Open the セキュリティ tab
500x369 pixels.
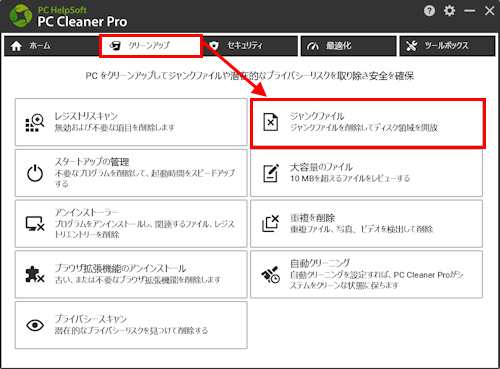pyautogui.click(x=250, y=46)
